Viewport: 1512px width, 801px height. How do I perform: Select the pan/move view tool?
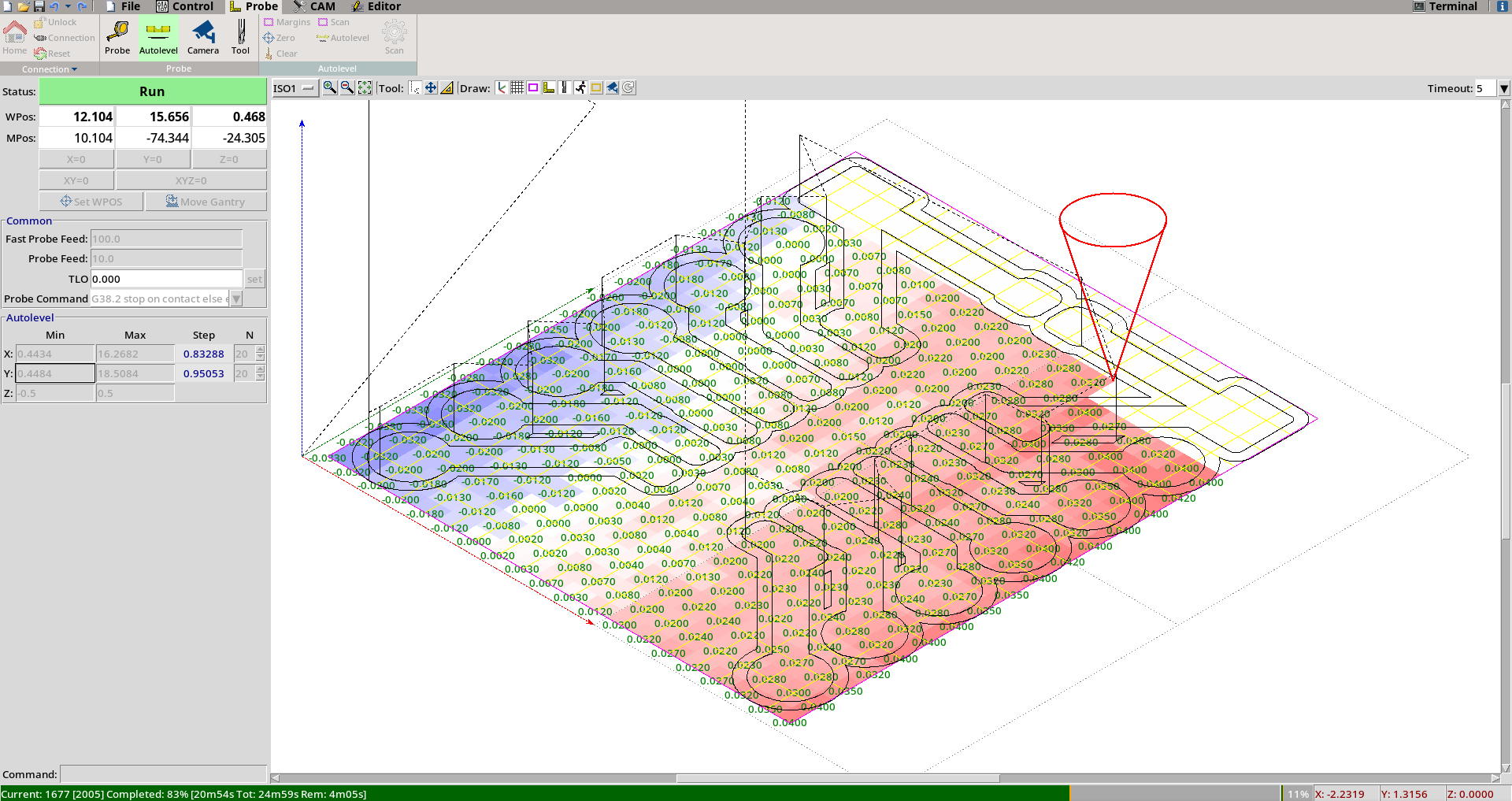[431, 88]
